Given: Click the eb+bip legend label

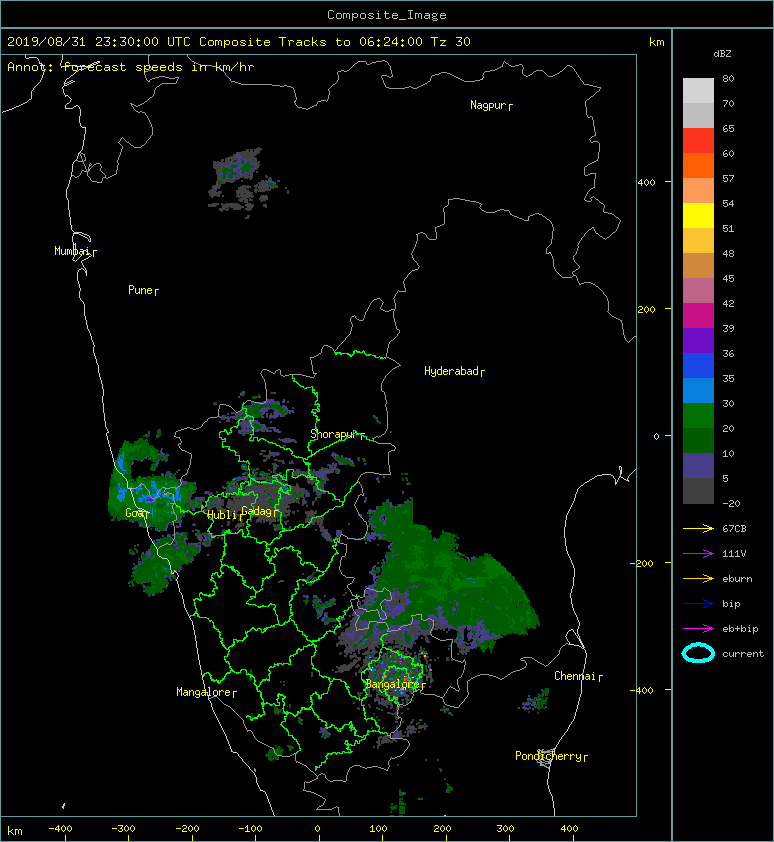Looking at the screenshot, I should point(740,629).
